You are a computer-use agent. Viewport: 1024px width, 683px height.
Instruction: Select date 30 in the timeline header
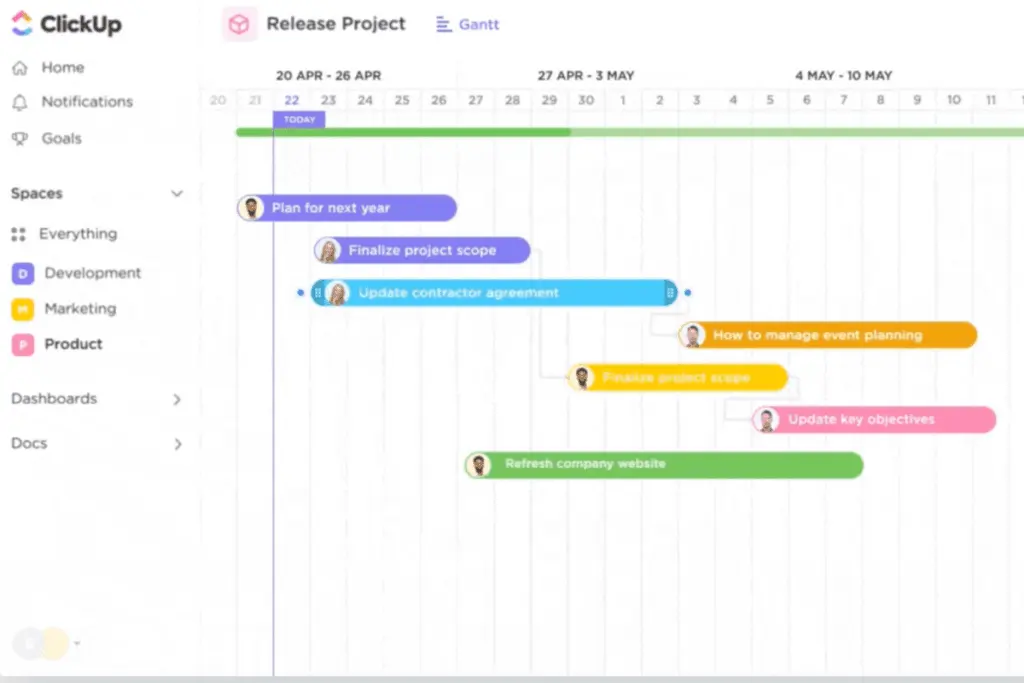tap(586, 100)
